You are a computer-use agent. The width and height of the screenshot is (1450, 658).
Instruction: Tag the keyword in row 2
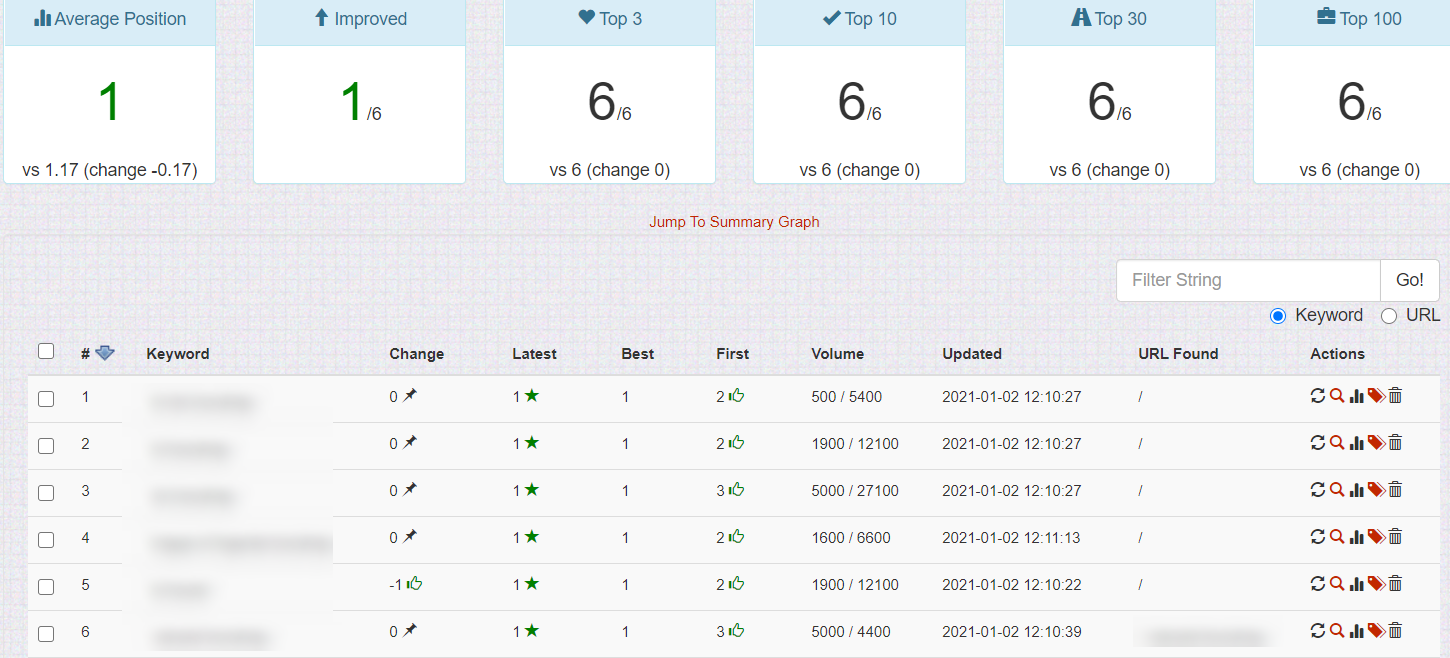coord(1376,443)
